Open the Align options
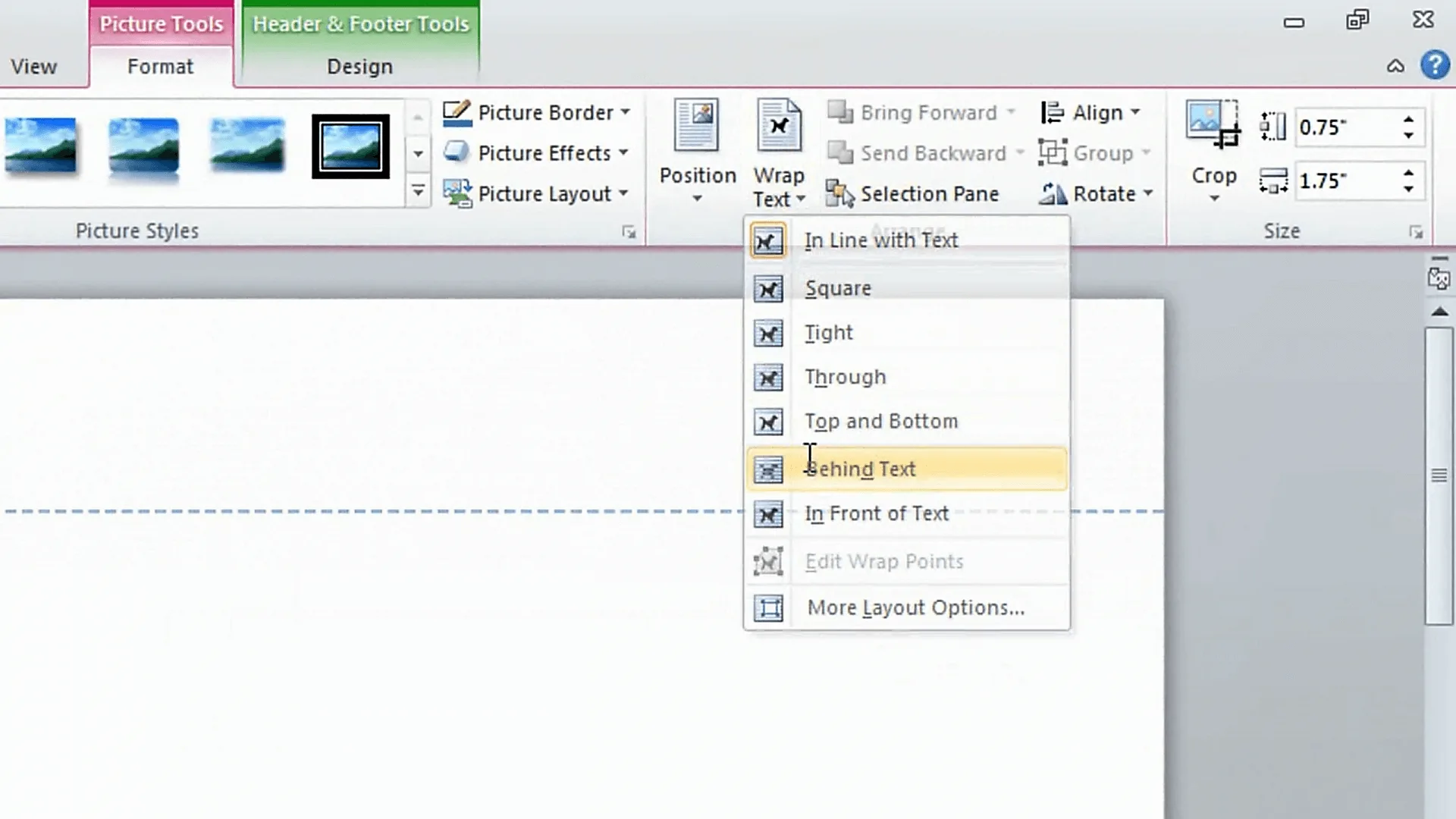 [1090, 112]
